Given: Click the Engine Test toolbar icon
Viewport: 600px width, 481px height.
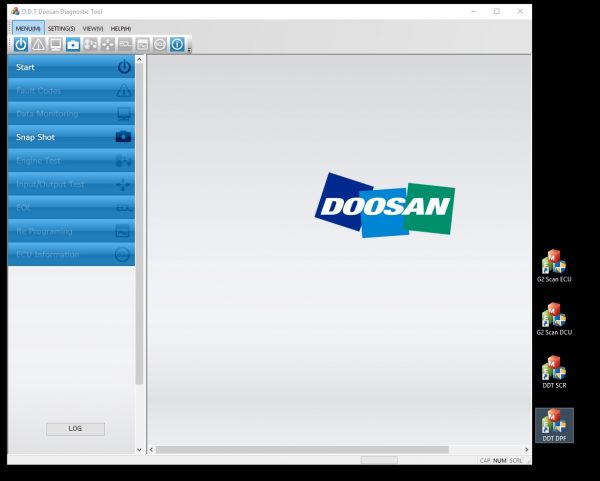Looking at the screenshot, I should pos(91,44).
